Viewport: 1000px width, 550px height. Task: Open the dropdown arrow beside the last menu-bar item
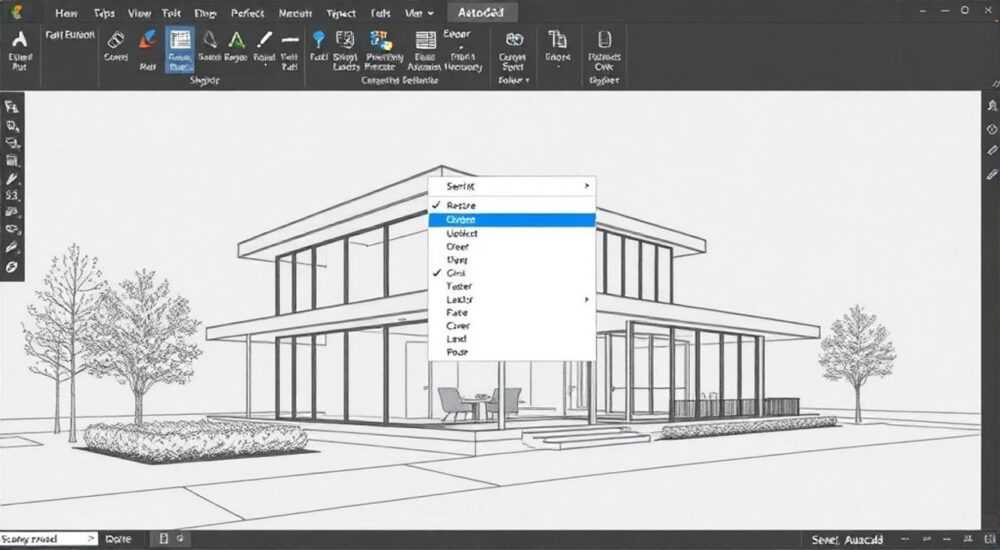click(x=430, y=13)
